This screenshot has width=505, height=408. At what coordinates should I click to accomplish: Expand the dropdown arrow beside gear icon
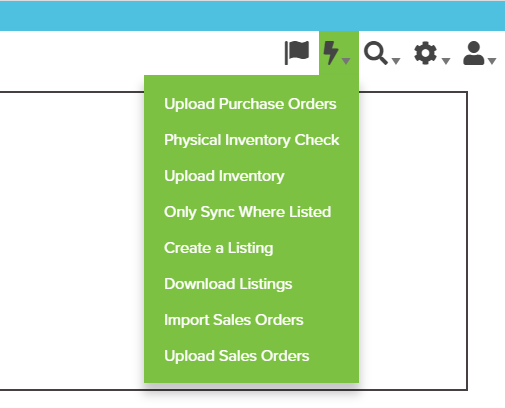(446, 61)
